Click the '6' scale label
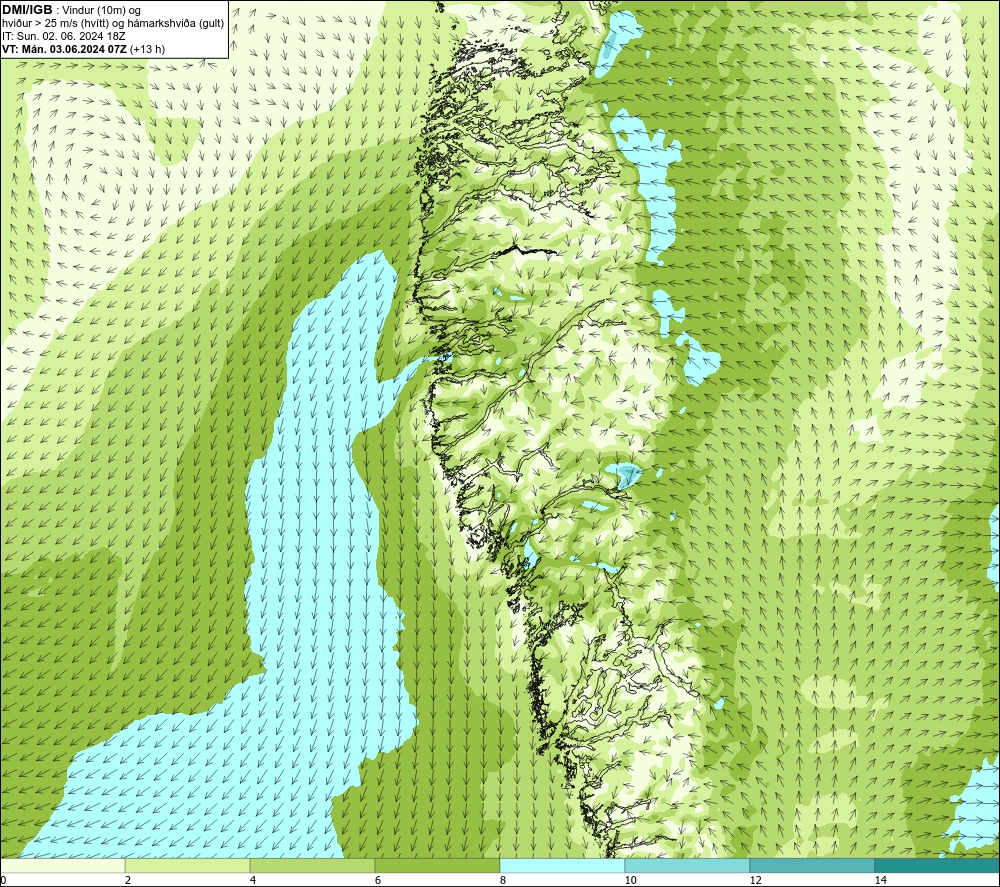The width and height of the screenshot is (1000, 887). (x=378, y=881)
